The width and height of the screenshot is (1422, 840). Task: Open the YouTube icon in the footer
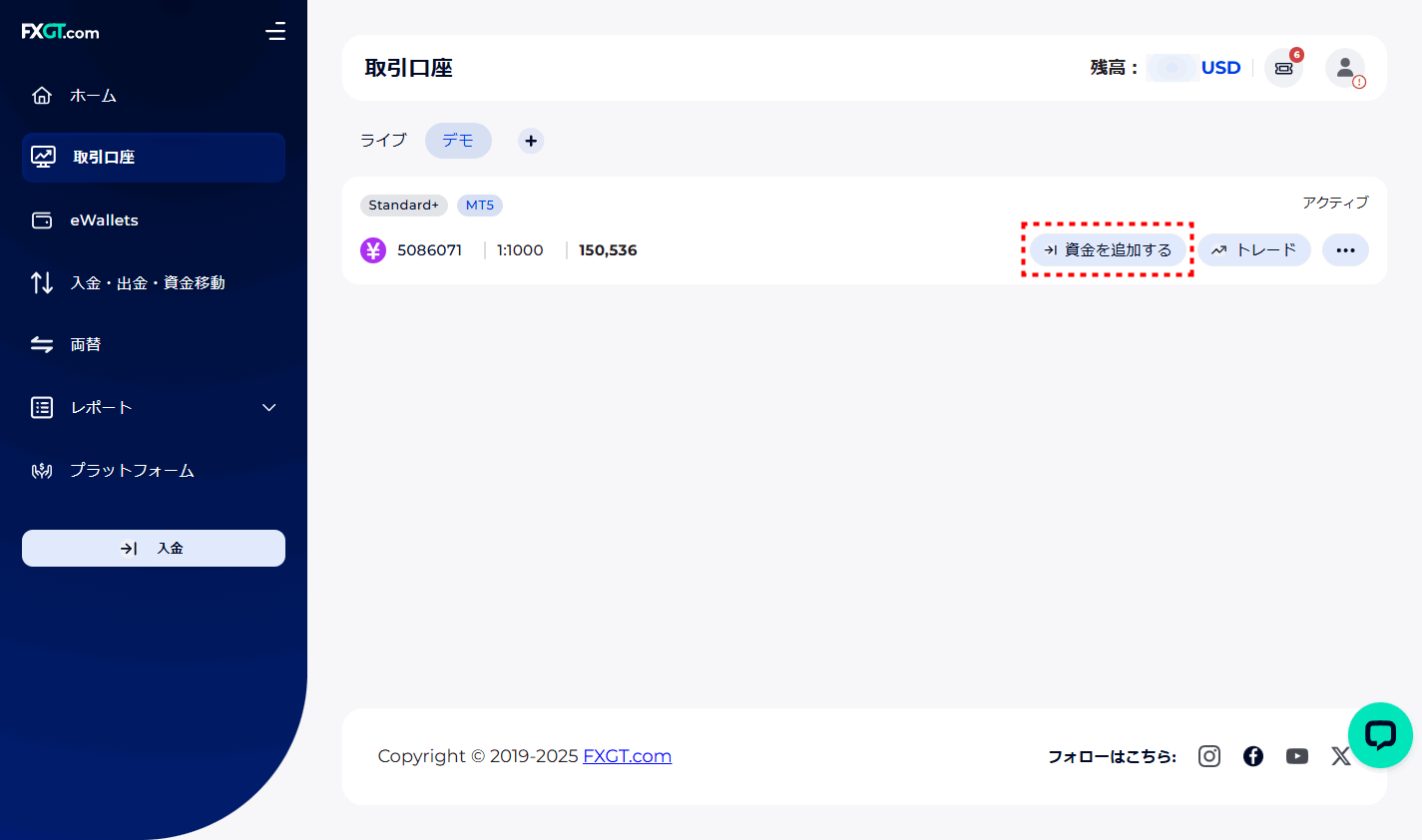click(1297, 756)
